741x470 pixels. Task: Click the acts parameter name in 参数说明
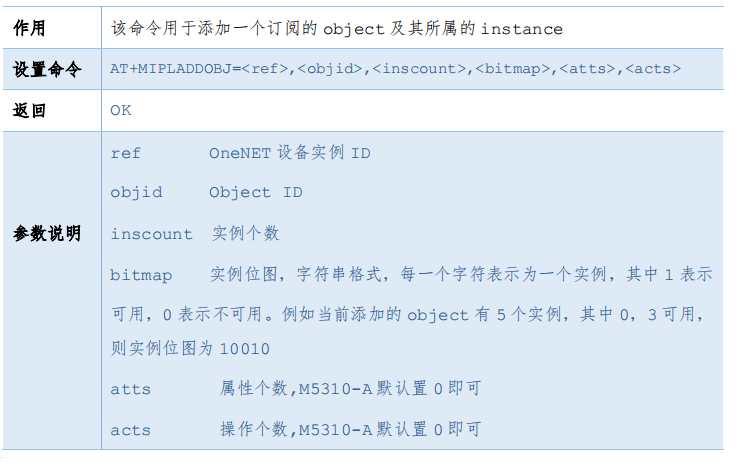pyautogui.click(x=130, y=430)
